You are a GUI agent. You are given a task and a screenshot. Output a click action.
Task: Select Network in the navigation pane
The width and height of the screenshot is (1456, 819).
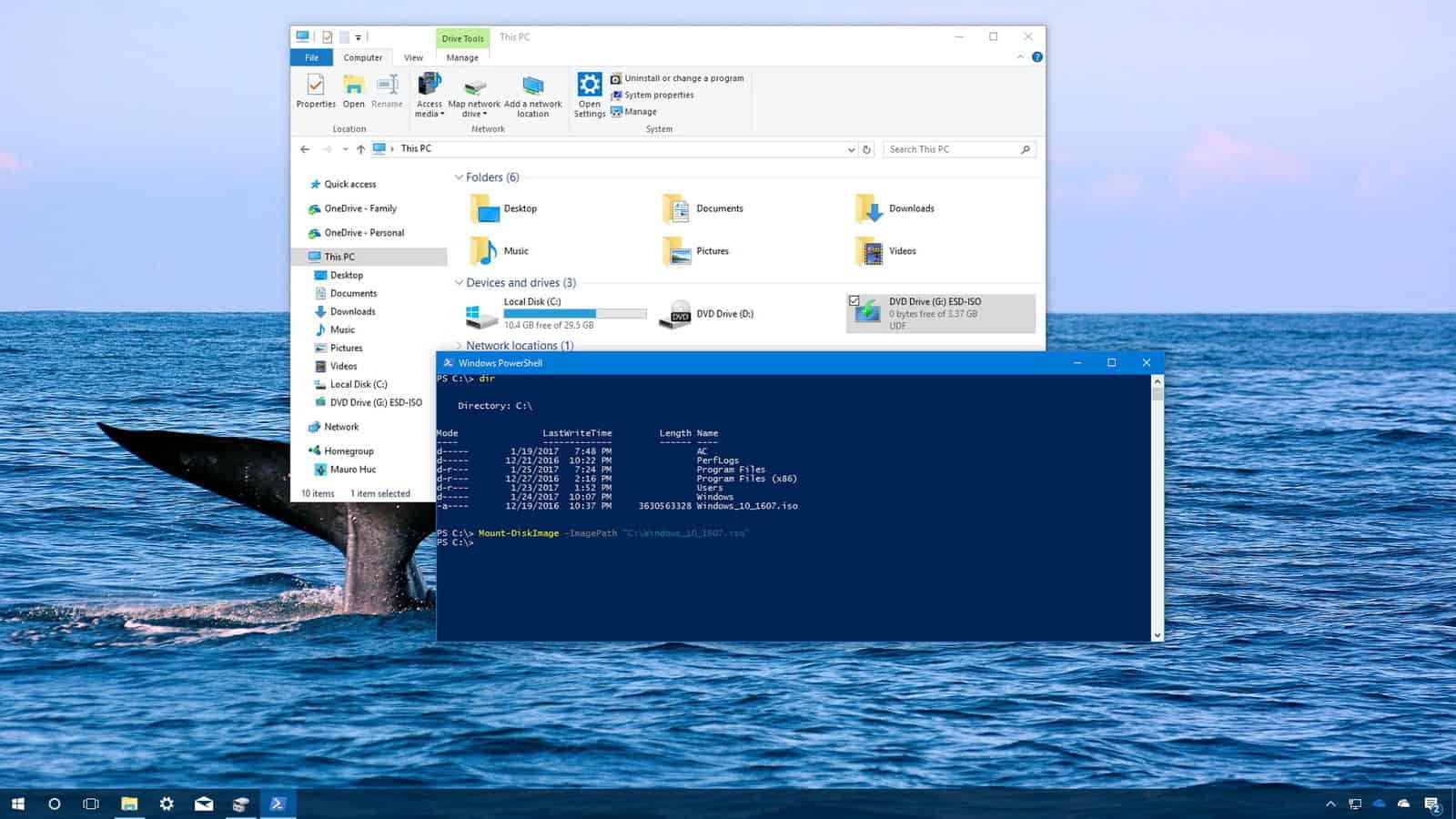pos(333,427)
